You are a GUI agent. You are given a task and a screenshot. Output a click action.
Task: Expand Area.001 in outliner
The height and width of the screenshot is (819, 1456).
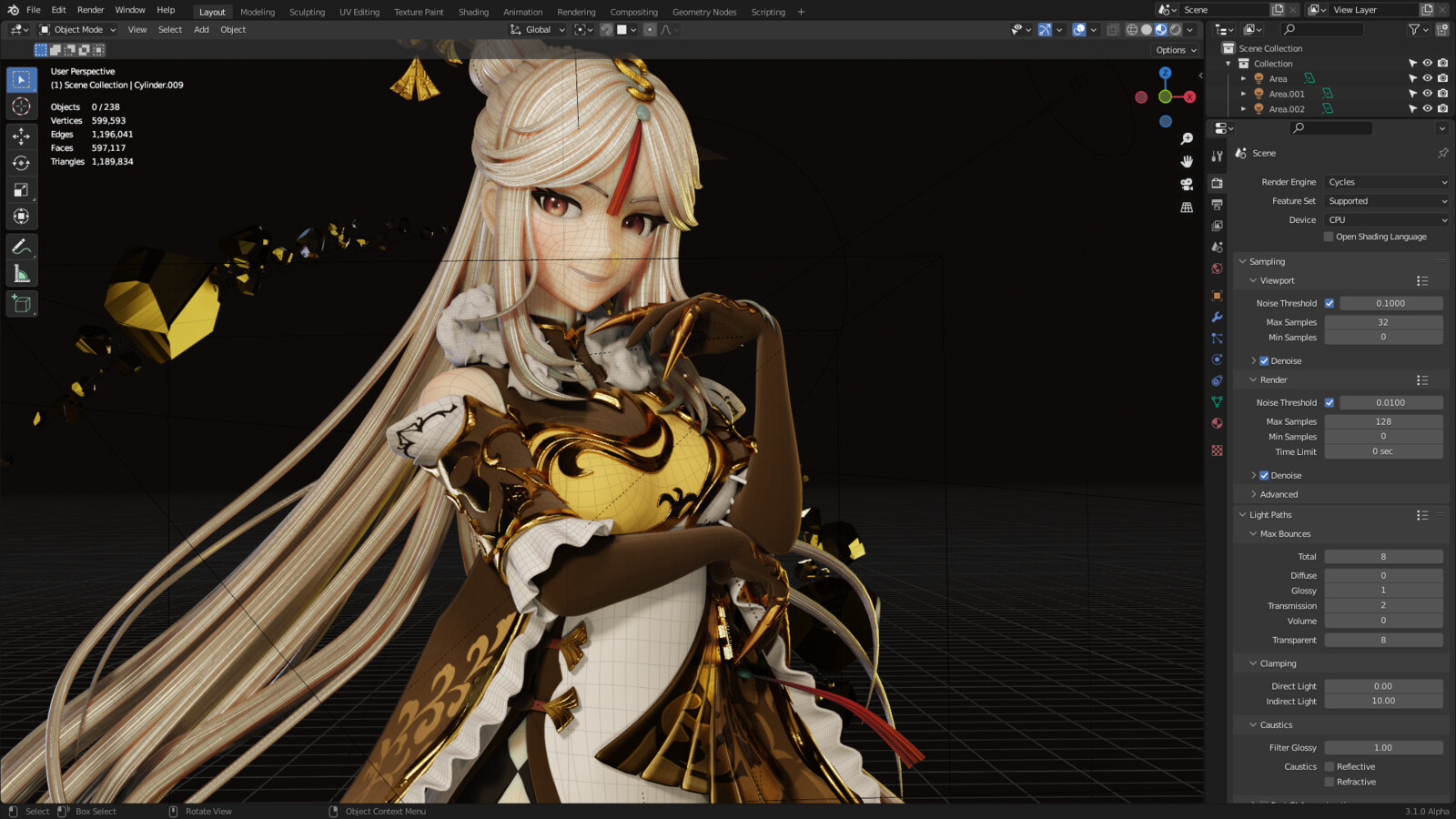pyautogui.click(x=1243, y=94)
